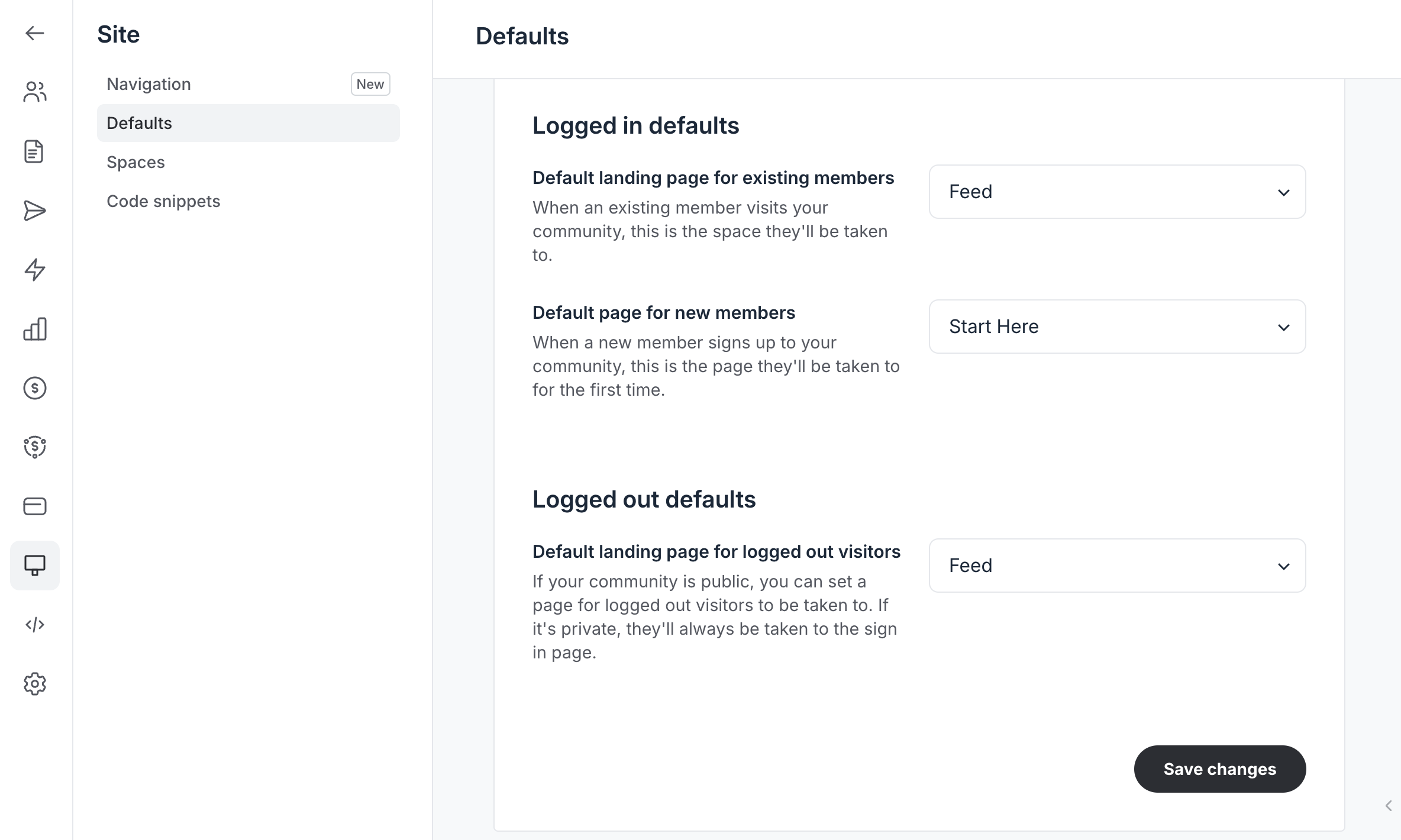Select the Site monitor icon
The height and width of the screenshot is (840, 1401).
click(x=34, y=565)
